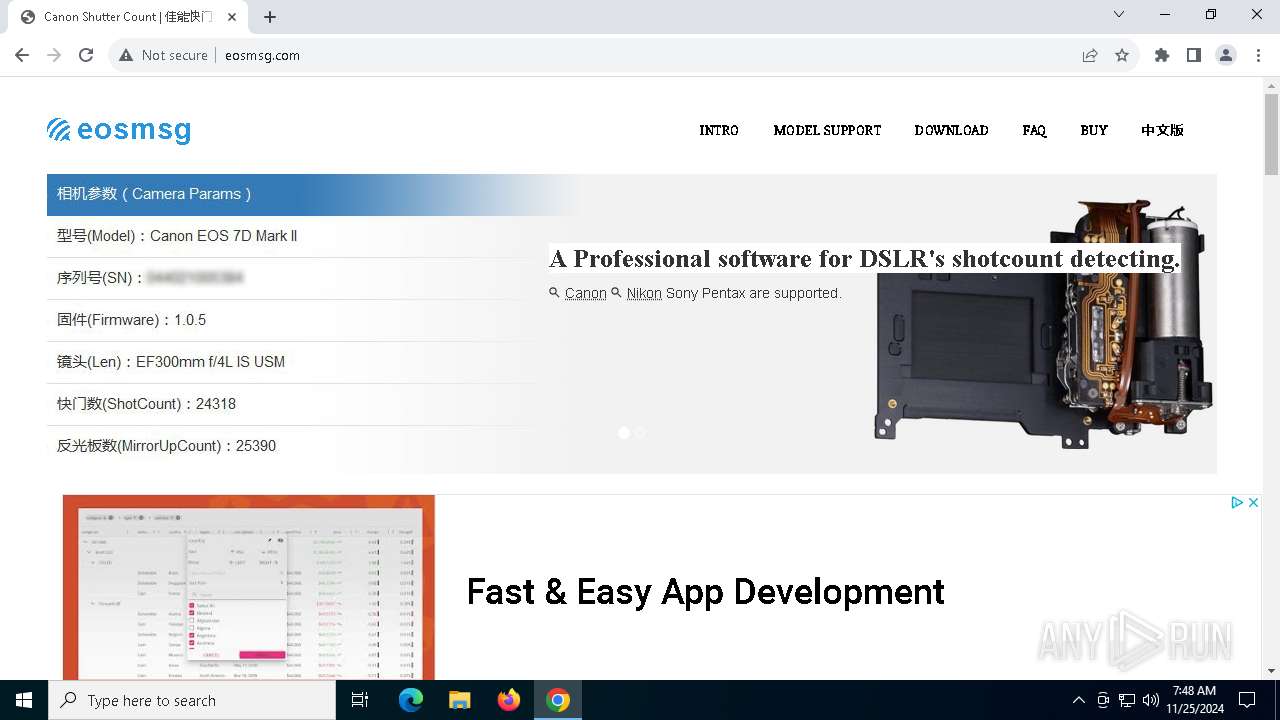Open the INTRO menu item
The image size is (1280, 720).
click(719, 130)
